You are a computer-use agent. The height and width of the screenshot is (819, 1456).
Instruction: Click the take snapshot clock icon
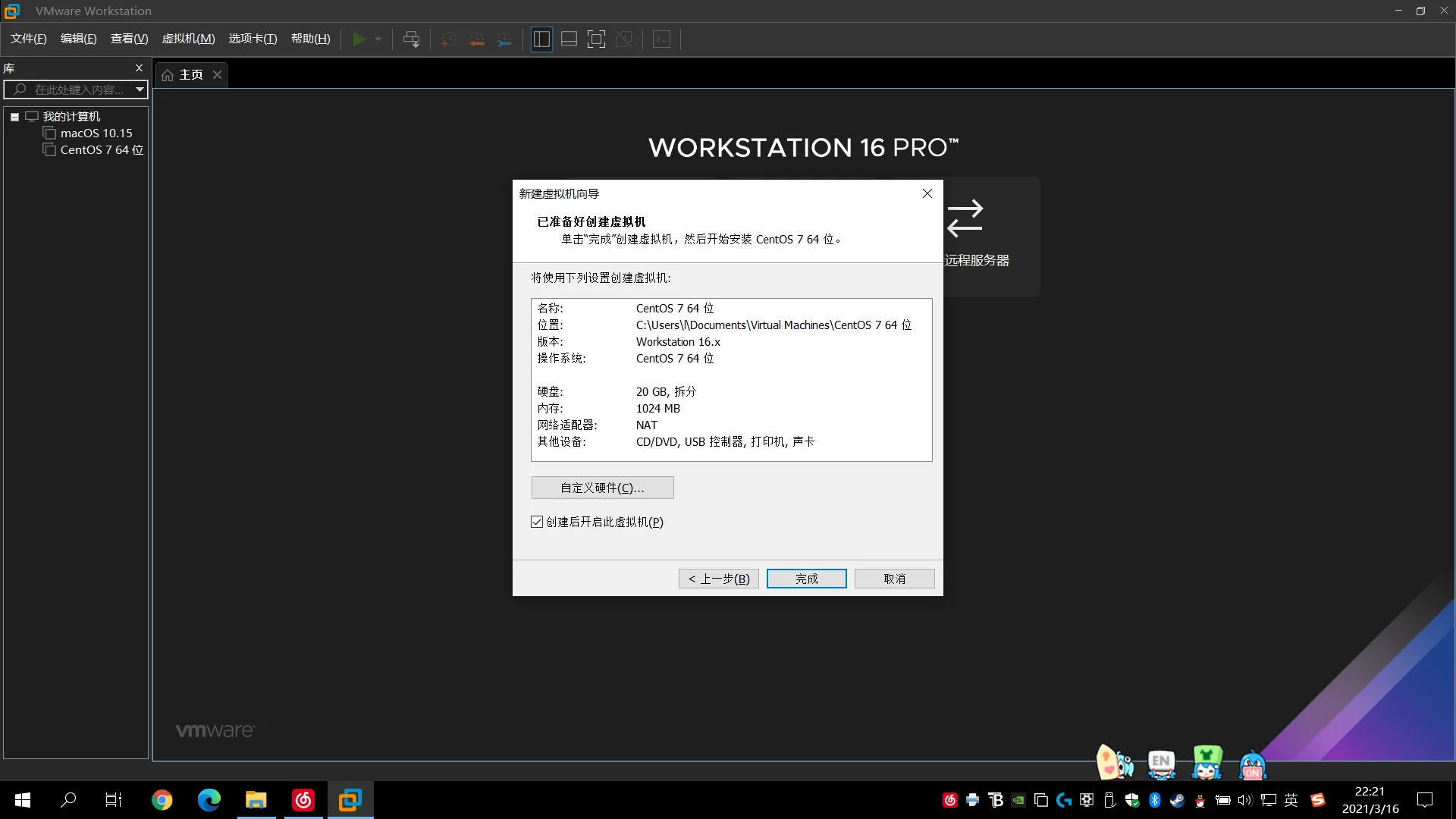(x=449, y=39)
